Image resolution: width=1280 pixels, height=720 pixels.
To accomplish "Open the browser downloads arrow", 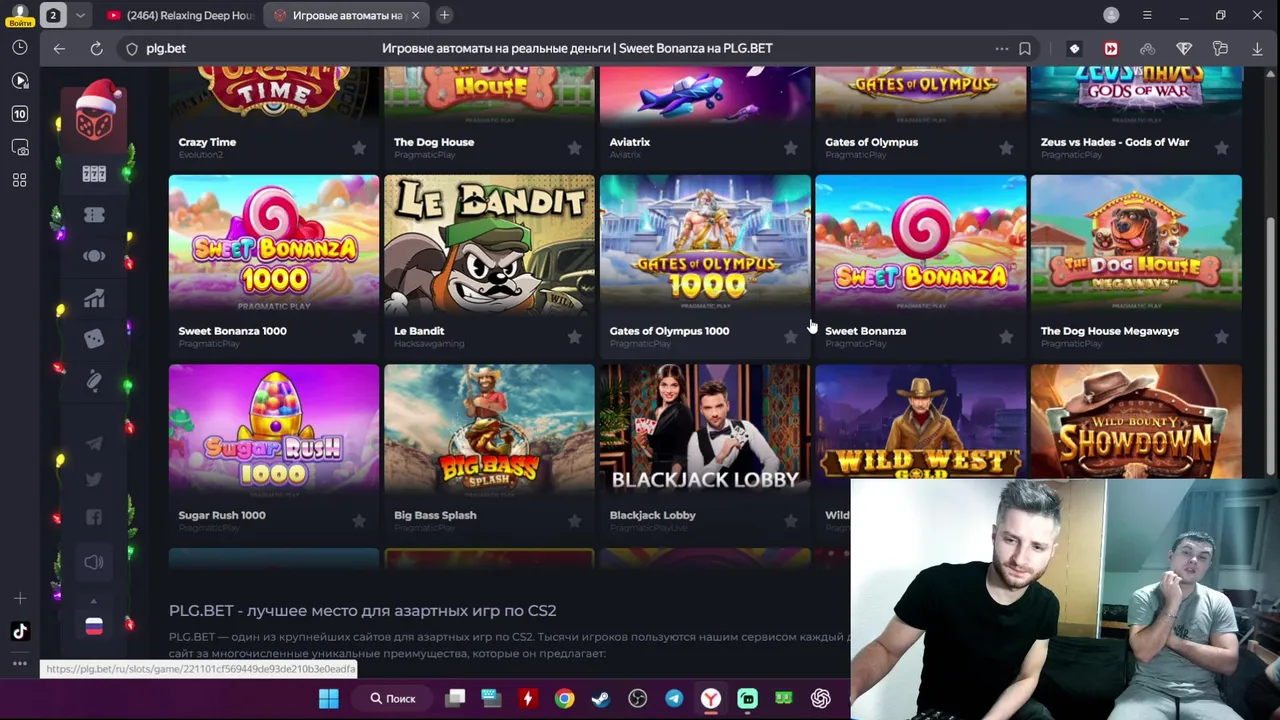I will (x=1257, y=48).
